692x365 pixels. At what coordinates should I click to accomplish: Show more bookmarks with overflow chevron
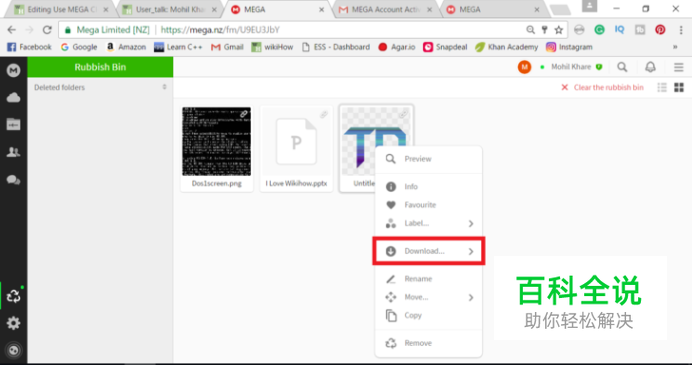click(675, 47)
